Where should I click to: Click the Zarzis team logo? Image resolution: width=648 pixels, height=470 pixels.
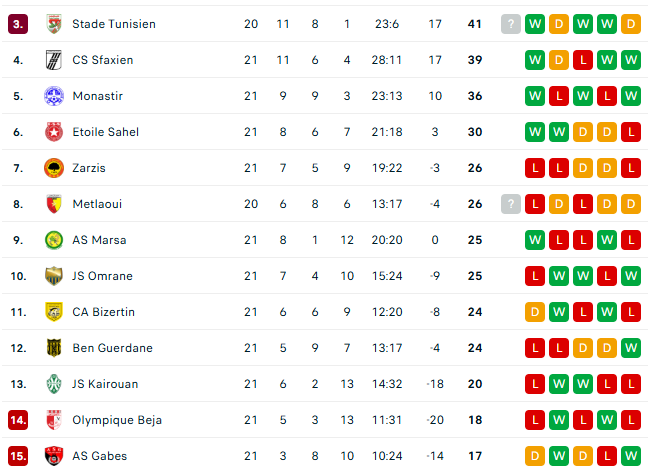(54, 168)
